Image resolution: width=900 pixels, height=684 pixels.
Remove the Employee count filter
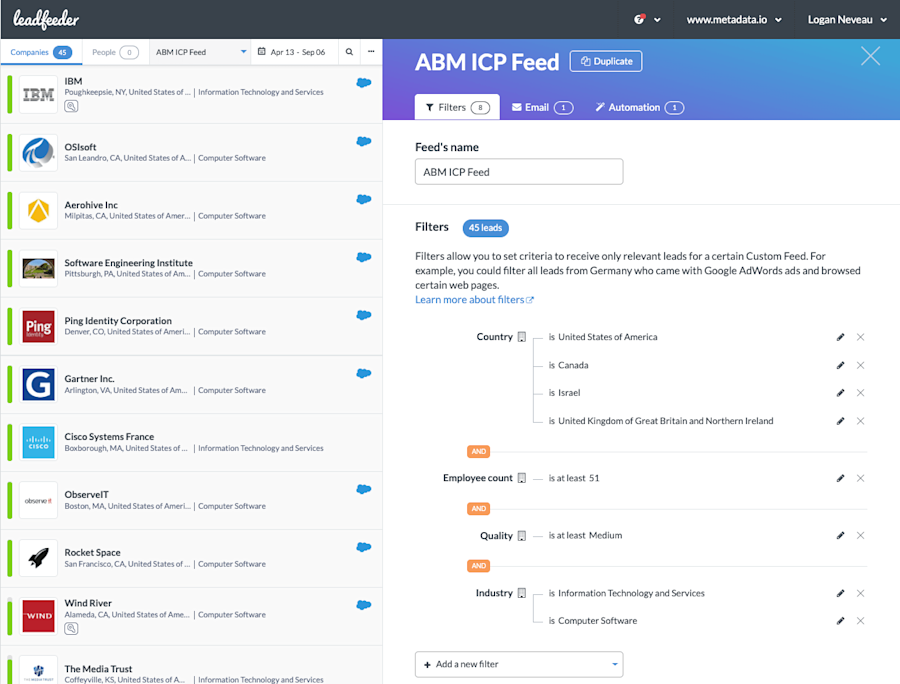tap(860, 478)
